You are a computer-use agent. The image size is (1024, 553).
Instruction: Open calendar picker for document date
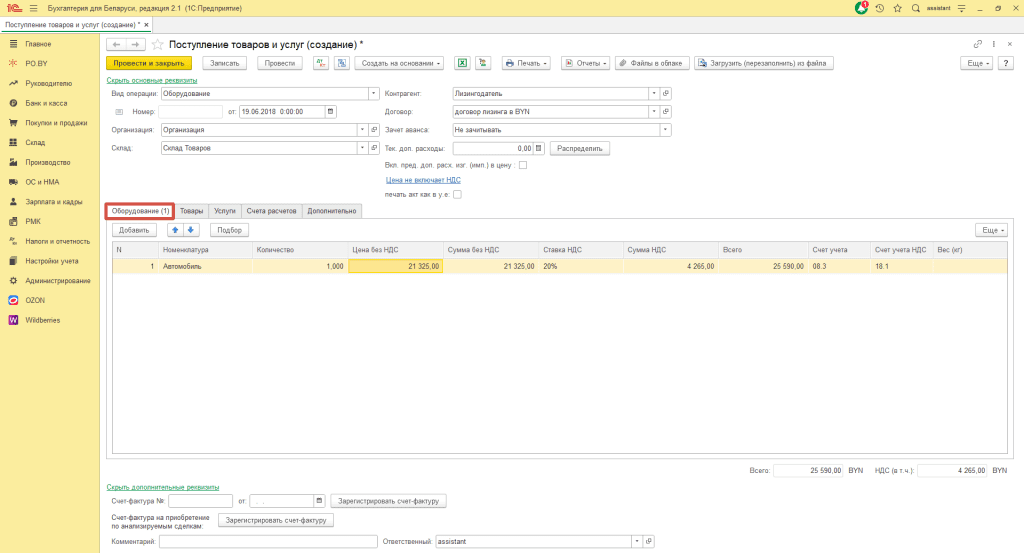330,112
